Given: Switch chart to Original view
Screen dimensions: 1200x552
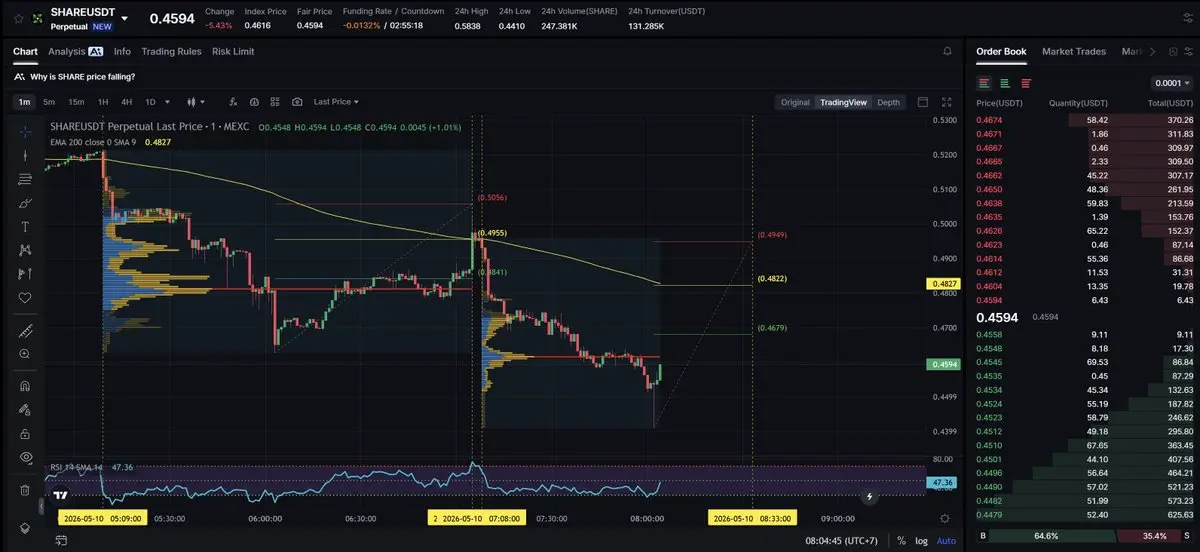Looking at the screenshot, I should (x=795, y=102).
